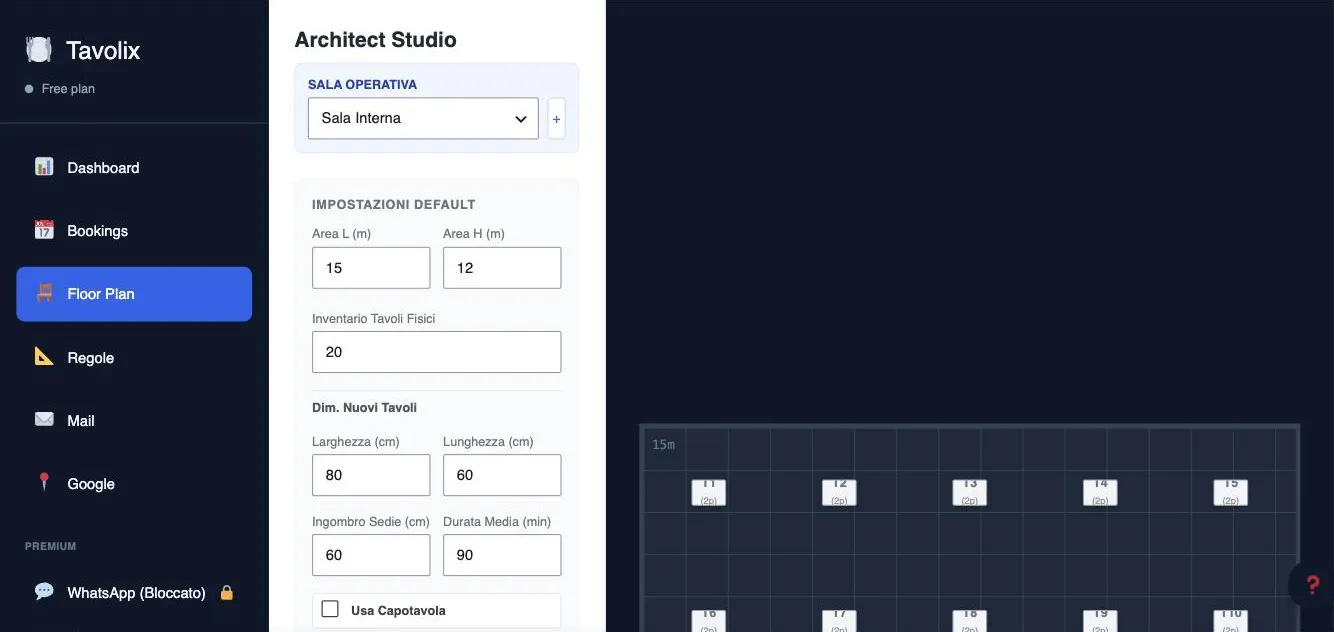This screenshot has width=1334, height=632.
Task: Focus the Area L (m) field
Action: [x=371, y=268]
